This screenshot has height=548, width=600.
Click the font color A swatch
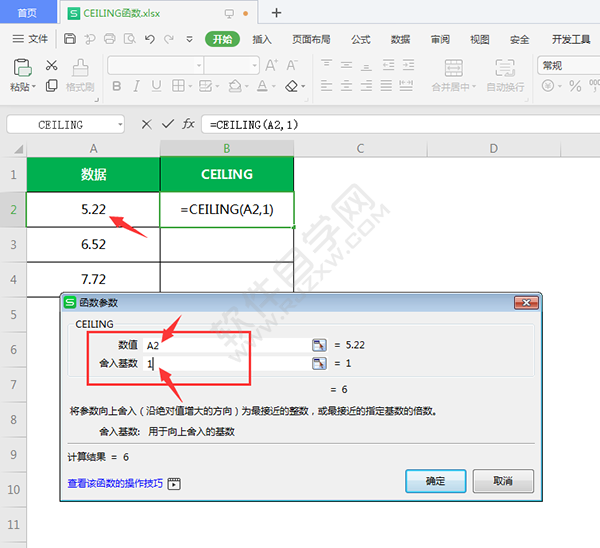pos(262,86)
